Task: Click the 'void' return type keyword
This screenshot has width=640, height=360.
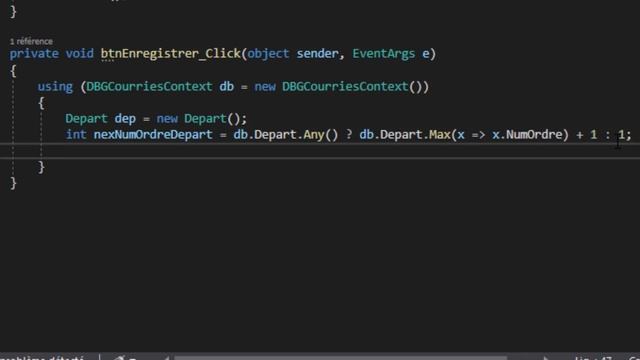Action: click(79, 54)
